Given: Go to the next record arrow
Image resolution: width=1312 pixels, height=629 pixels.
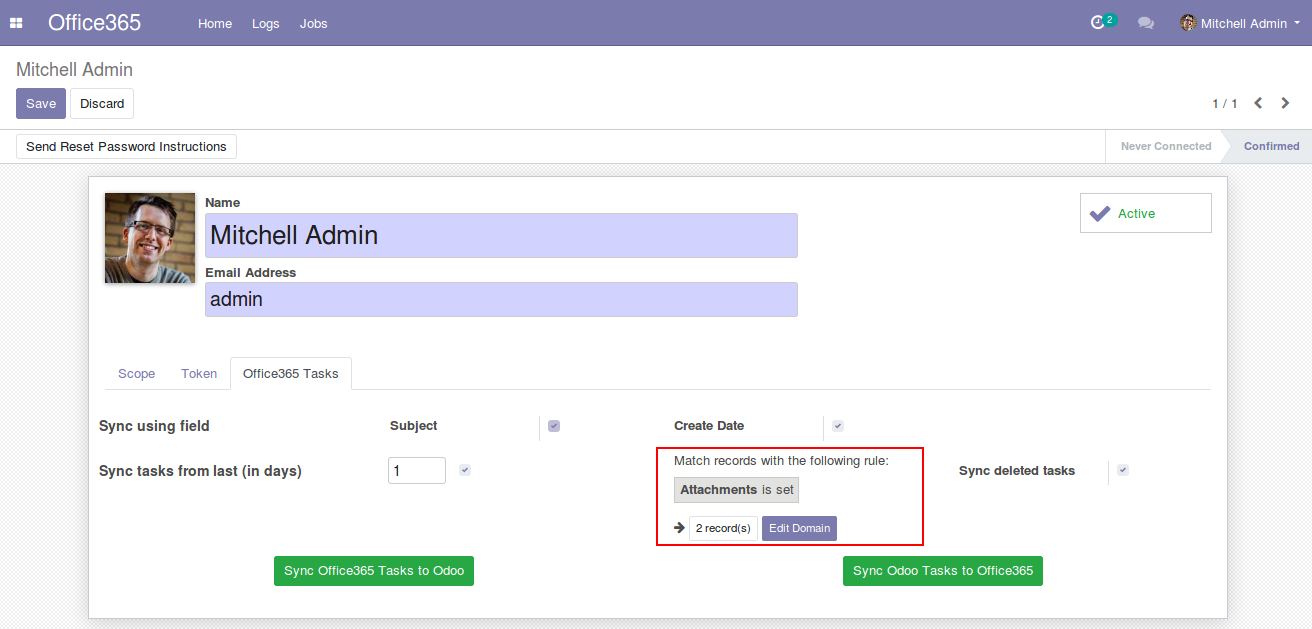Looking at the screenshot, I should (1286, 103).
